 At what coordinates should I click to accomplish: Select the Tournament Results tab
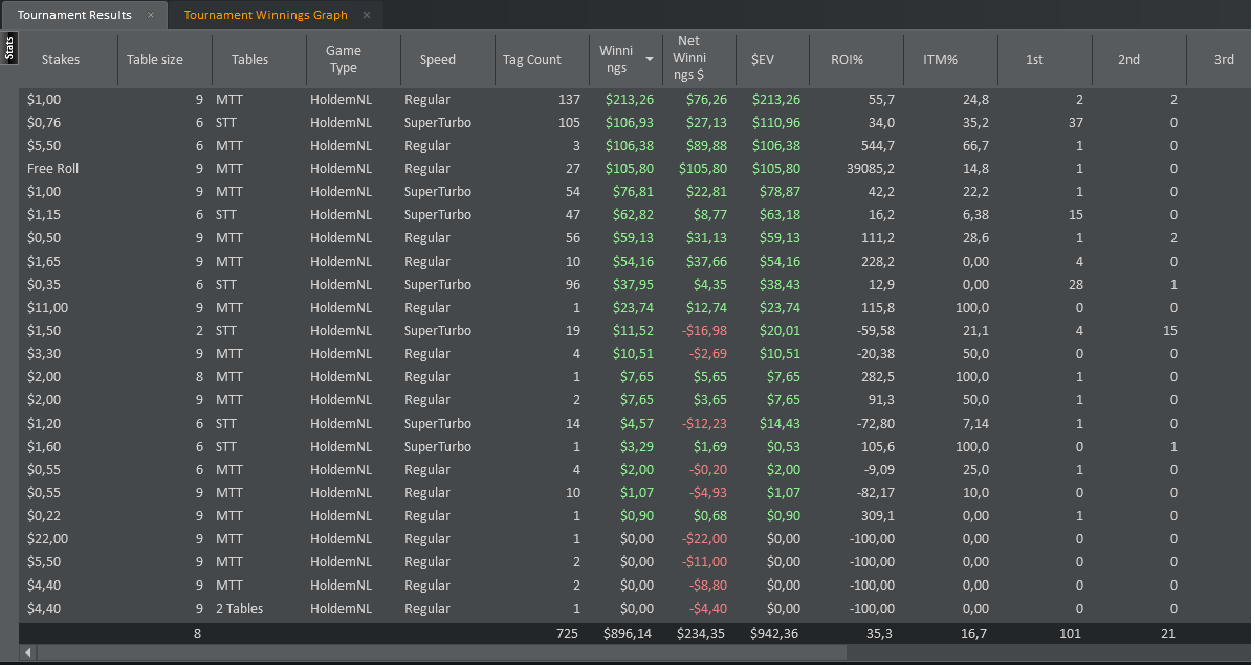coord(75,15)
